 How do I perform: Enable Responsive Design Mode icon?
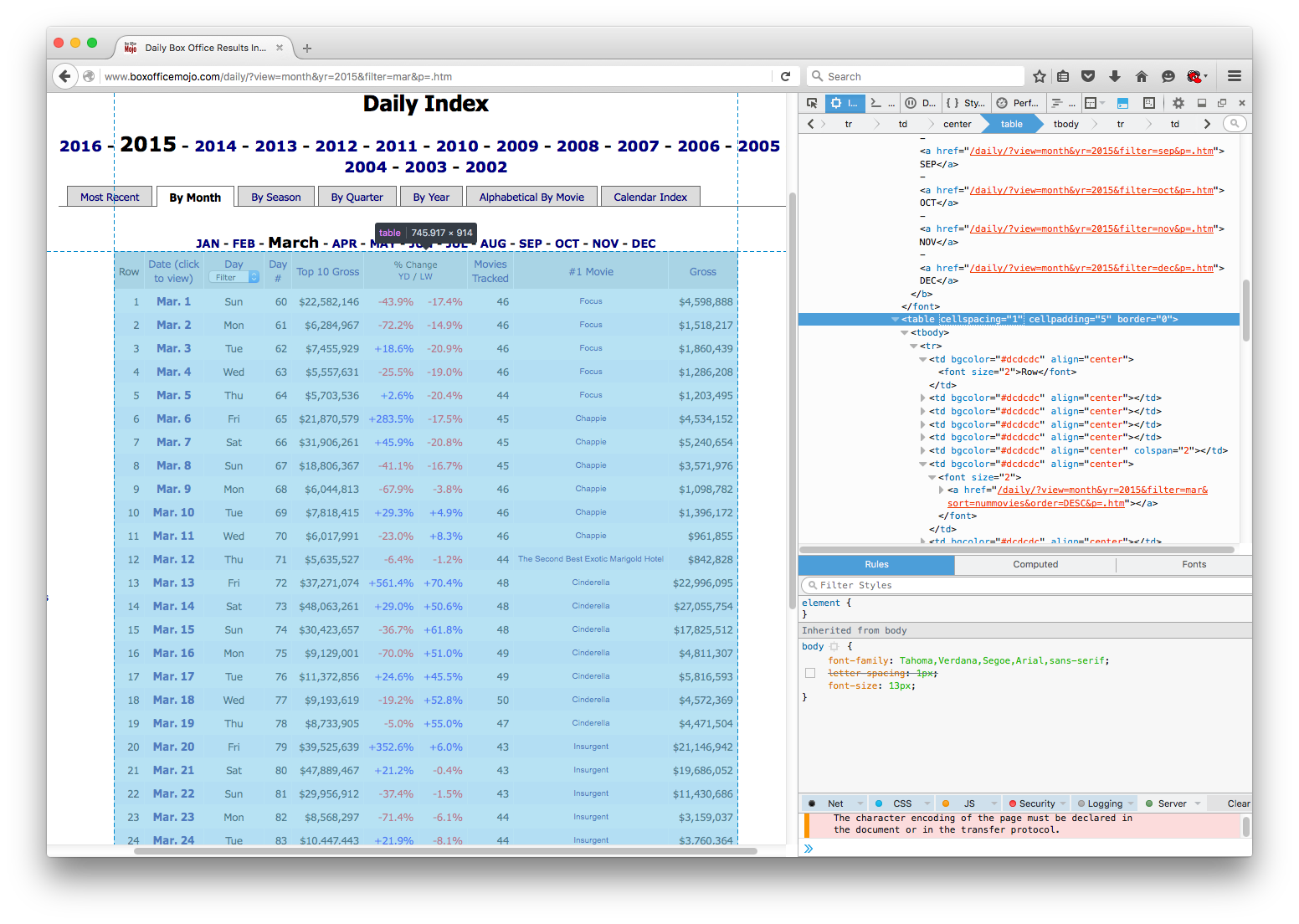pyautogui.click(x=1149, y=103)
